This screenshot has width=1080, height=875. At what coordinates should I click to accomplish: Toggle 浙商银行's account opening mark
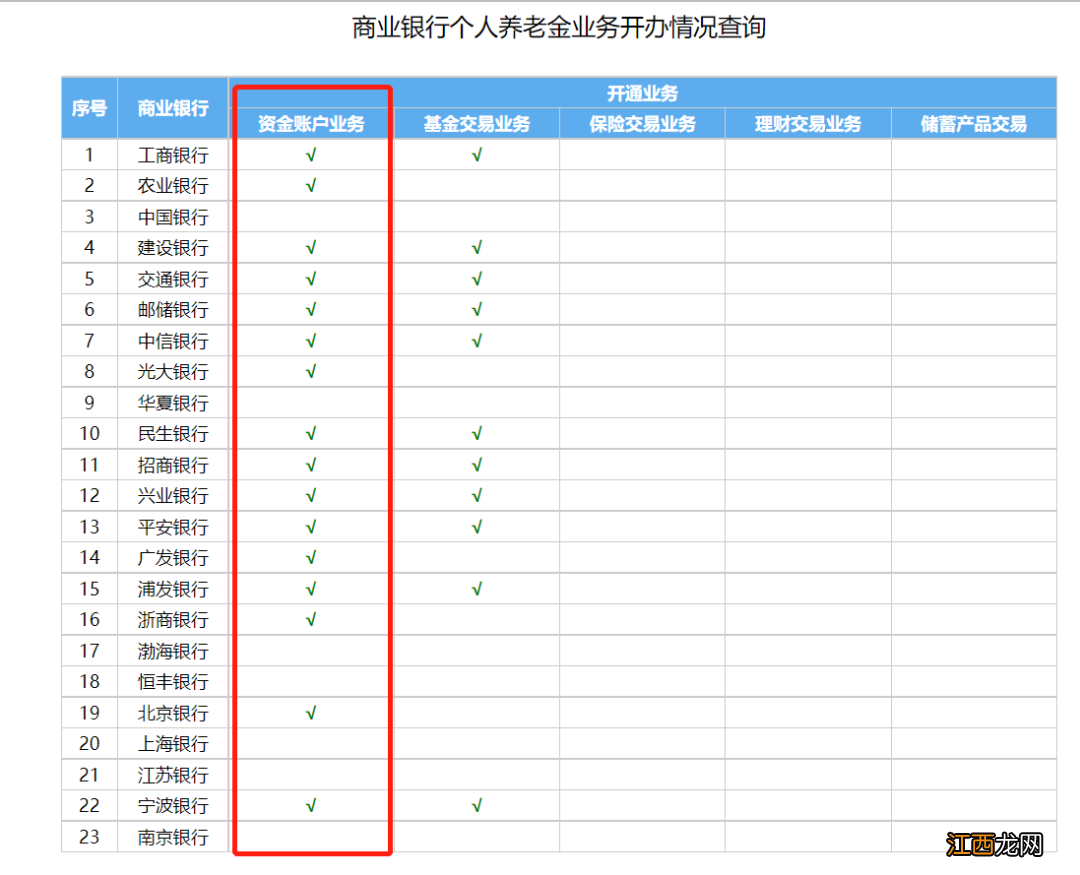tap(311, 619)
